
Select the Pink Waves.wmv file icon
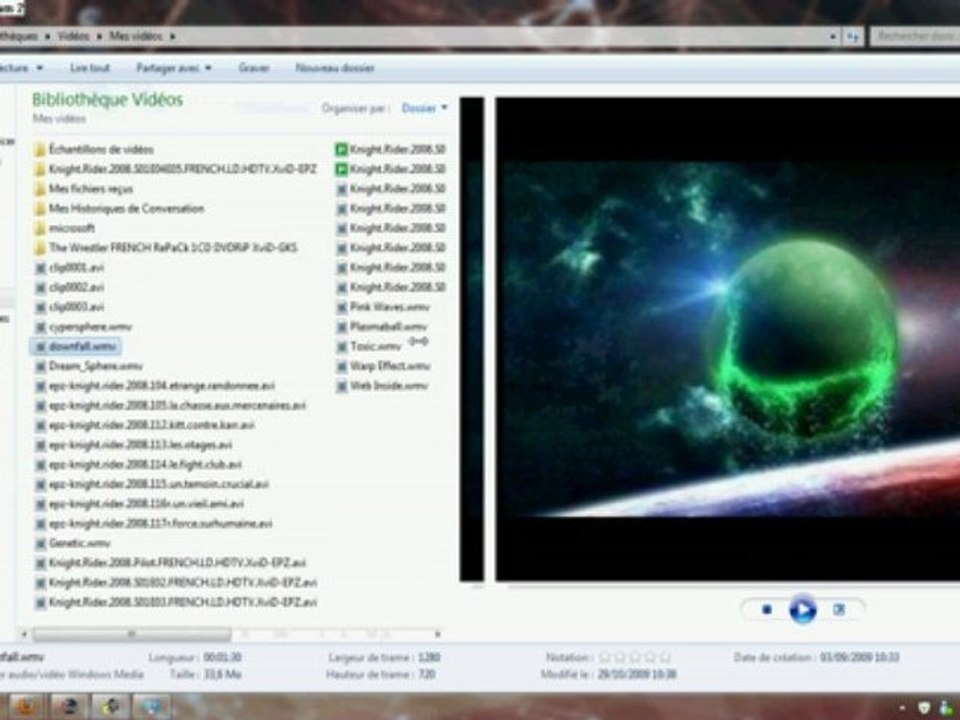point(342,307)
